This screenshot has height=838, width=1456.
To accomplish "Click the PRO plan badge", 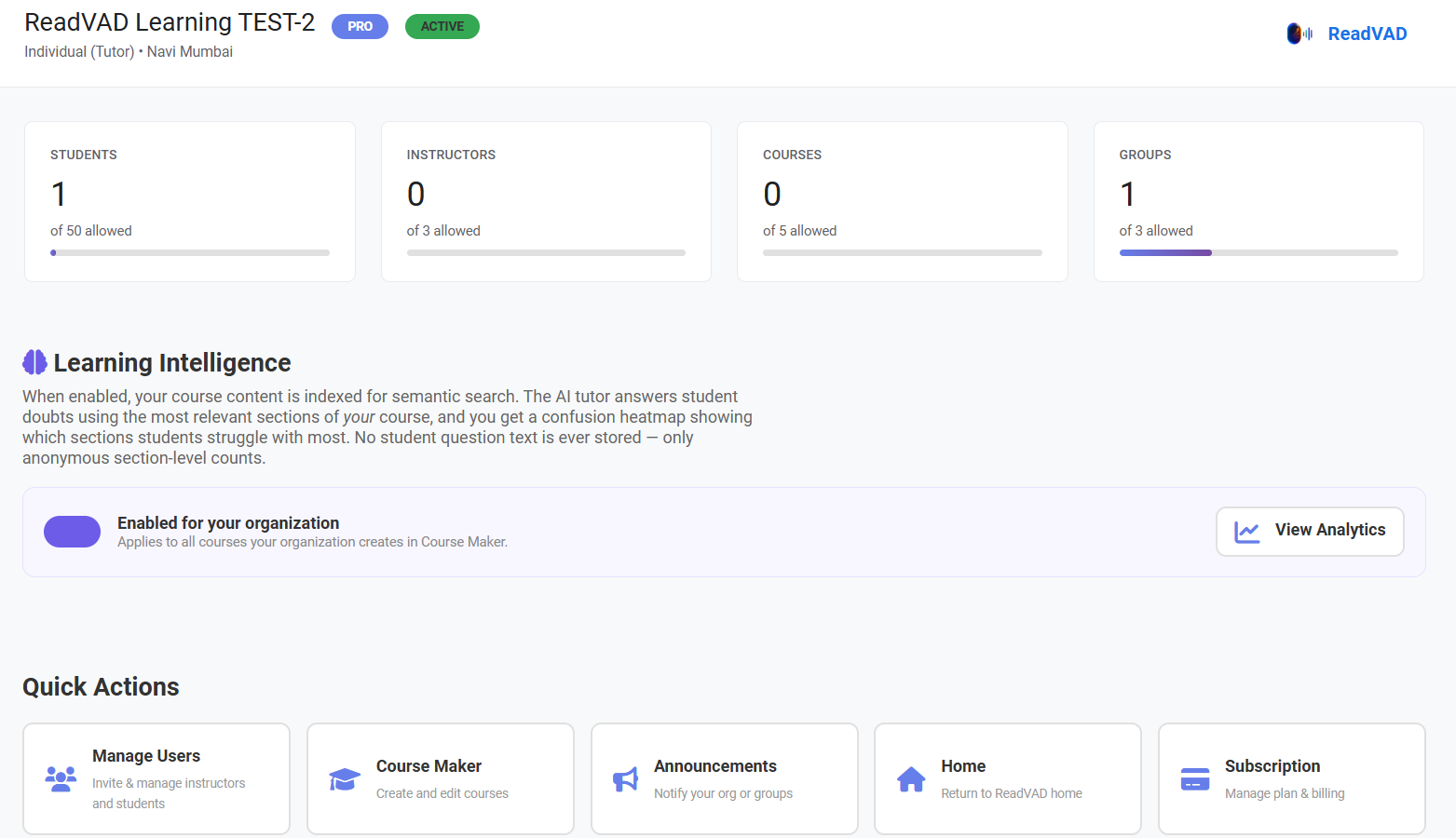I will (360, 27).
